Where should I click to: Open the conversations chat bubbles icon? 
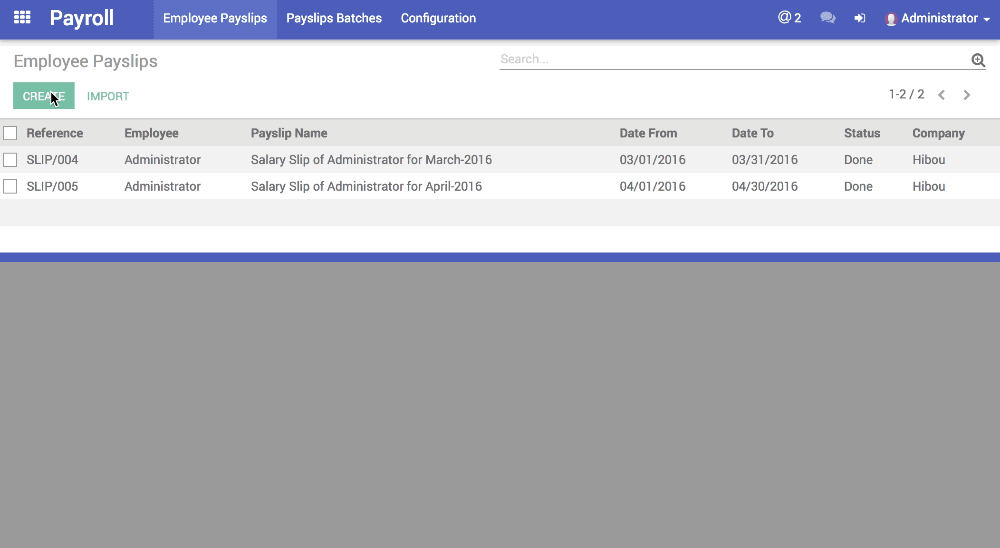click(x=828, y=18)
